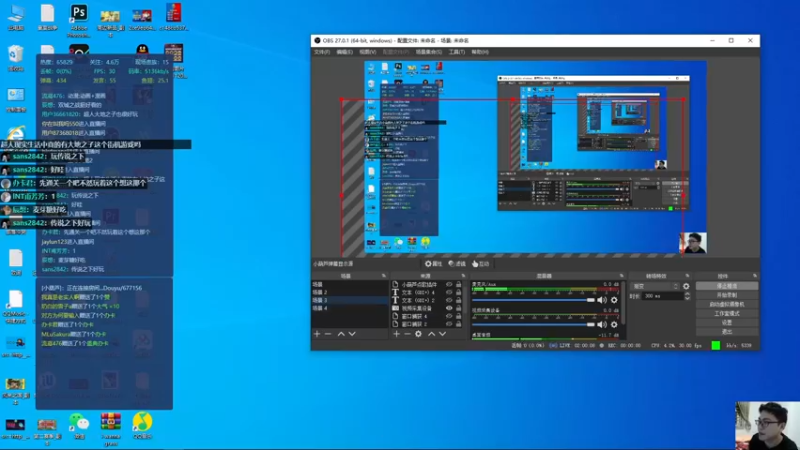This screenshot has height=450, width=800.
Task: Toggle visibility of 窗口捕获 4 source
Action: 449,316
